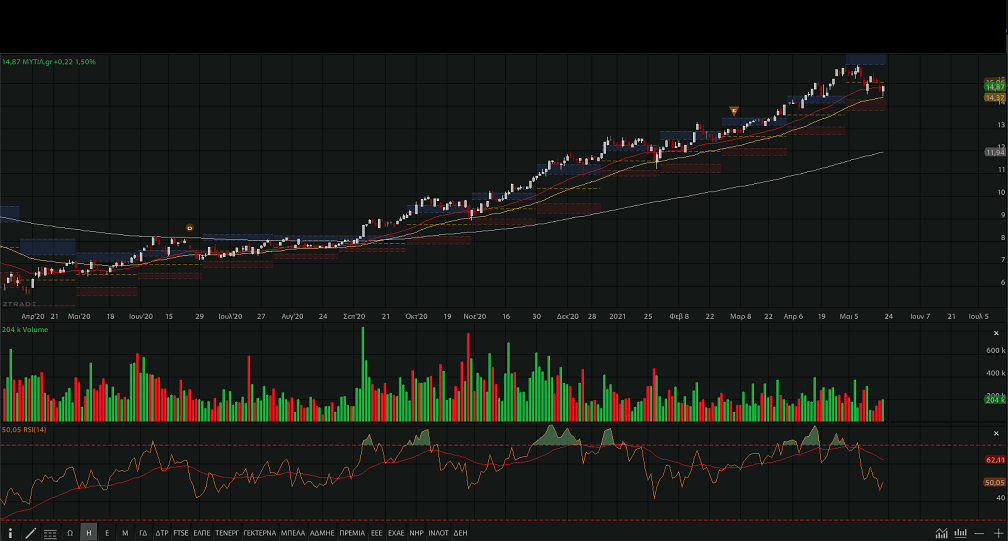Screen dimensions: 1008x541
Task: Open the ΜΠΕΛΑ symbol shortcut
Action: [x=292, y=533]
